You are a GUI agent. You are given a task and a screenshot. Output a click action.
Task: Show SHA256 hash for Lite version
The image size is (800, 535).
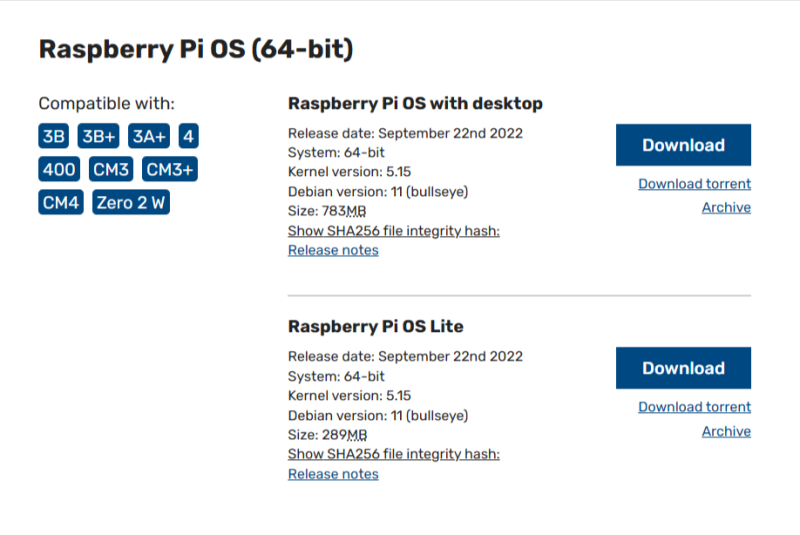coord(393,454)
